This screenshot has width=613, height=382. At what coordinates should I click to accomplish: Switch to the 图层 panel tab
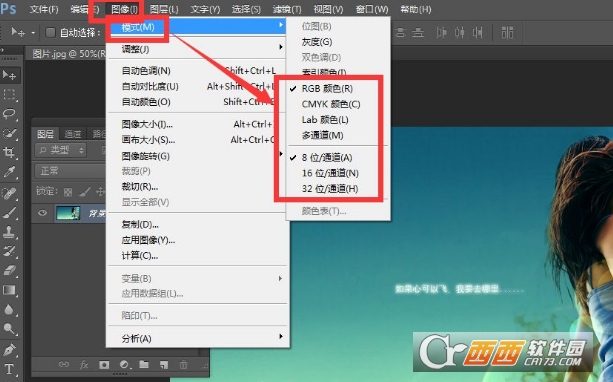click(45, 134)
